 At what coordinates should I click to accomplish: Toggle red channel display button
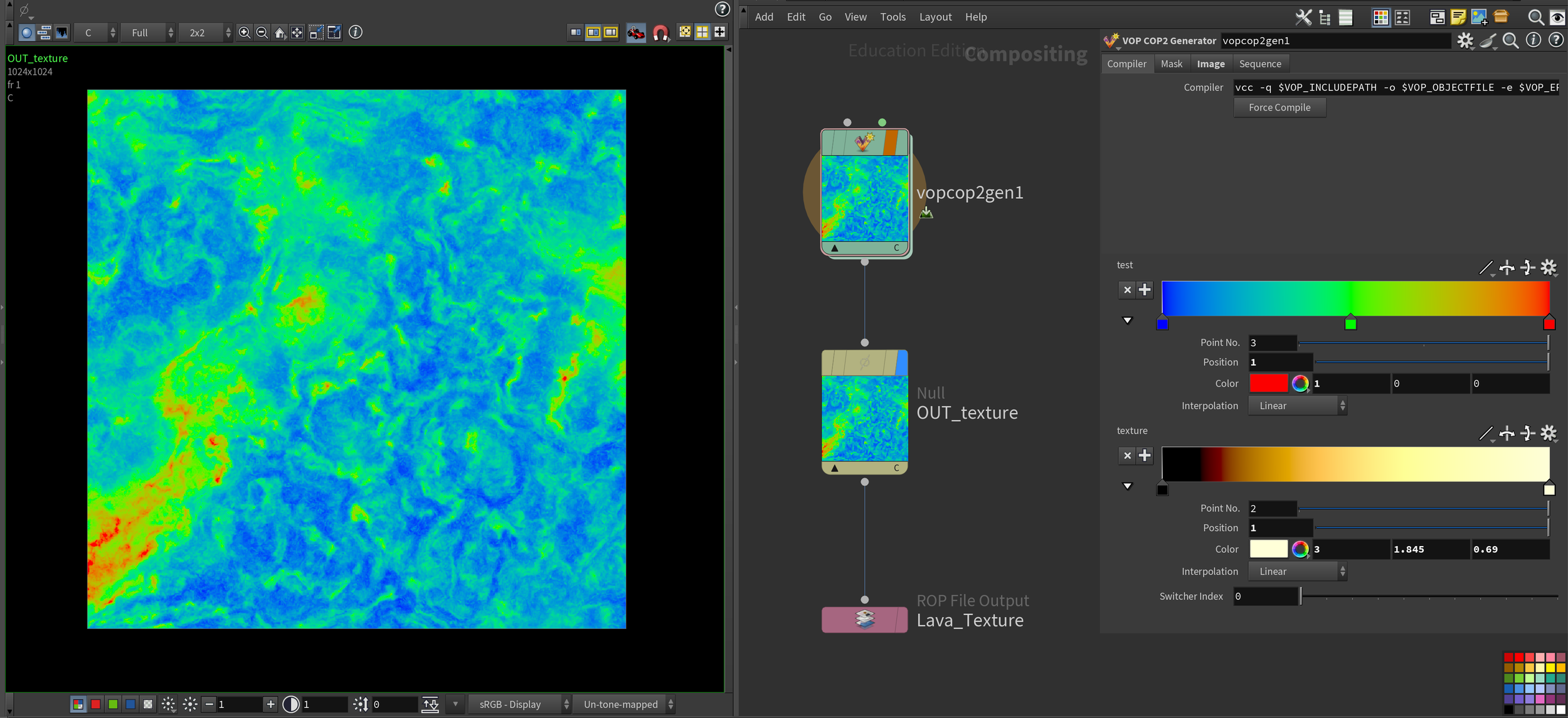[95, 704]
